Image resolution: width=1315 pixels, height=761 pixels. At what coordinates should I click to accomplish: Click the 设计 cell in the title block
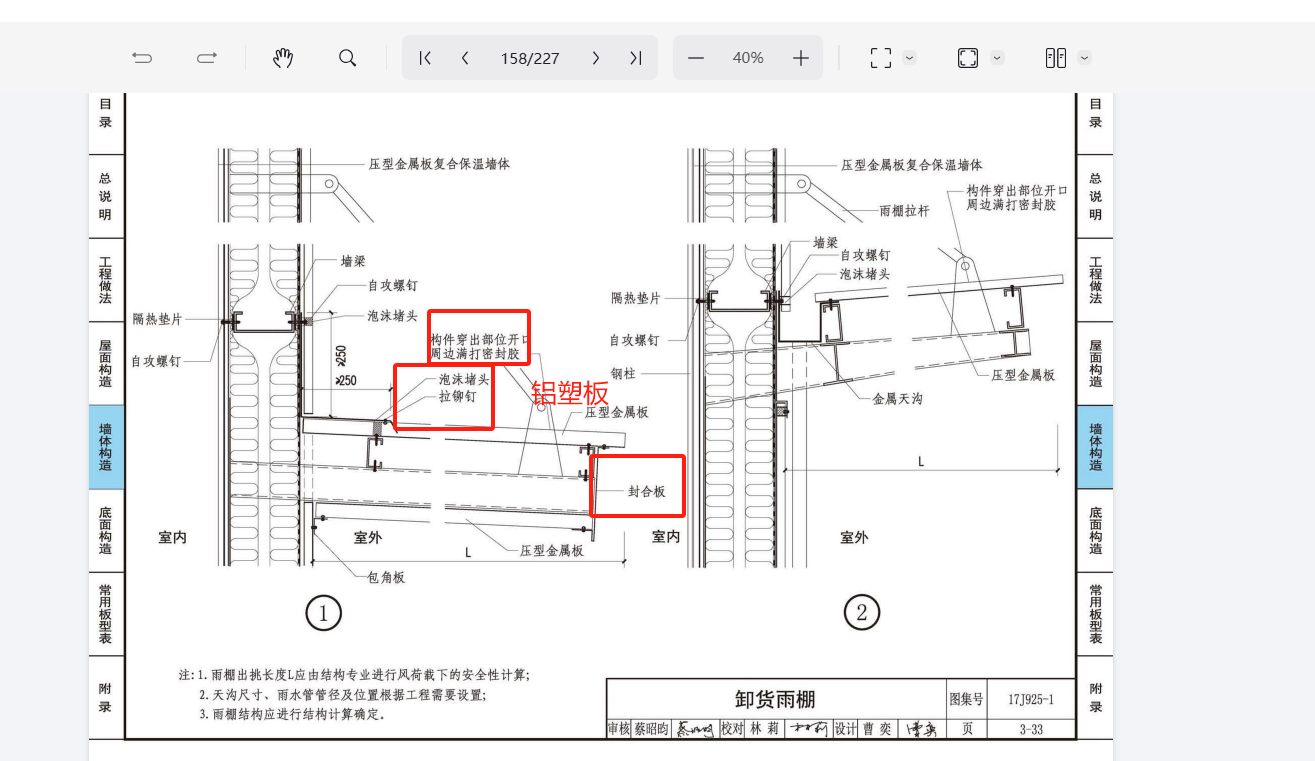[846, 730]
